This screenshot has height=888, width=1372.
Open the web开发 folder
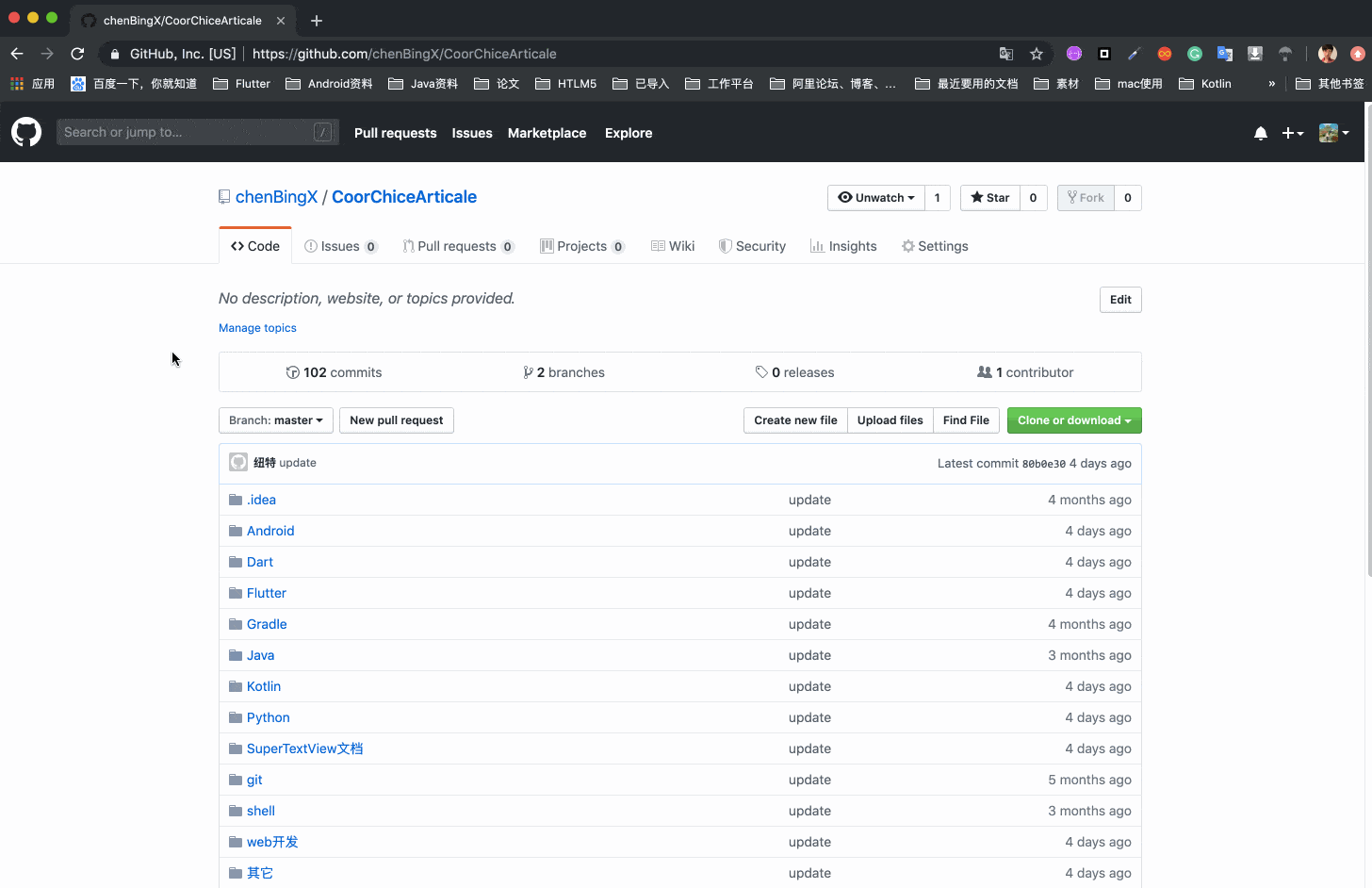272,842
